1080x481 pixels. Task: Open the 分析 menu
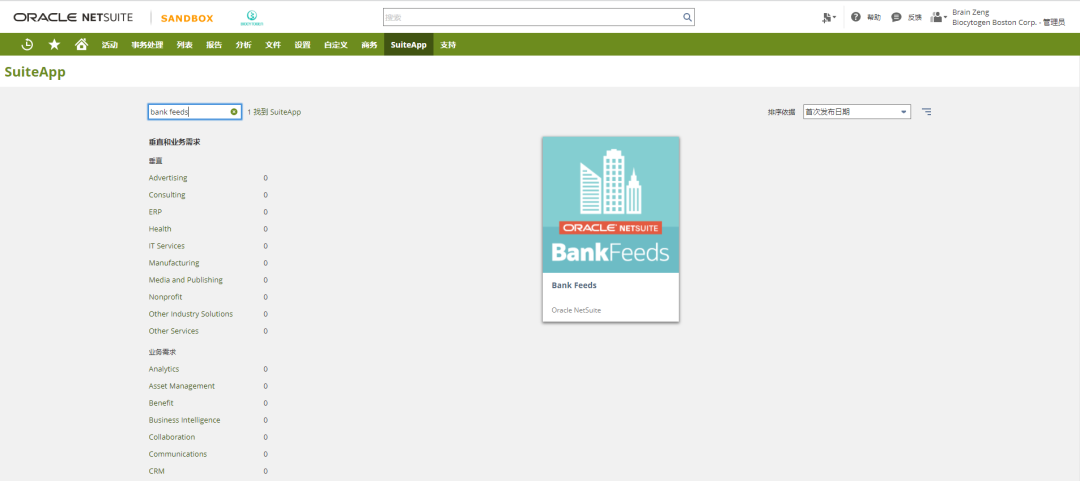click(x=244, y=45)
